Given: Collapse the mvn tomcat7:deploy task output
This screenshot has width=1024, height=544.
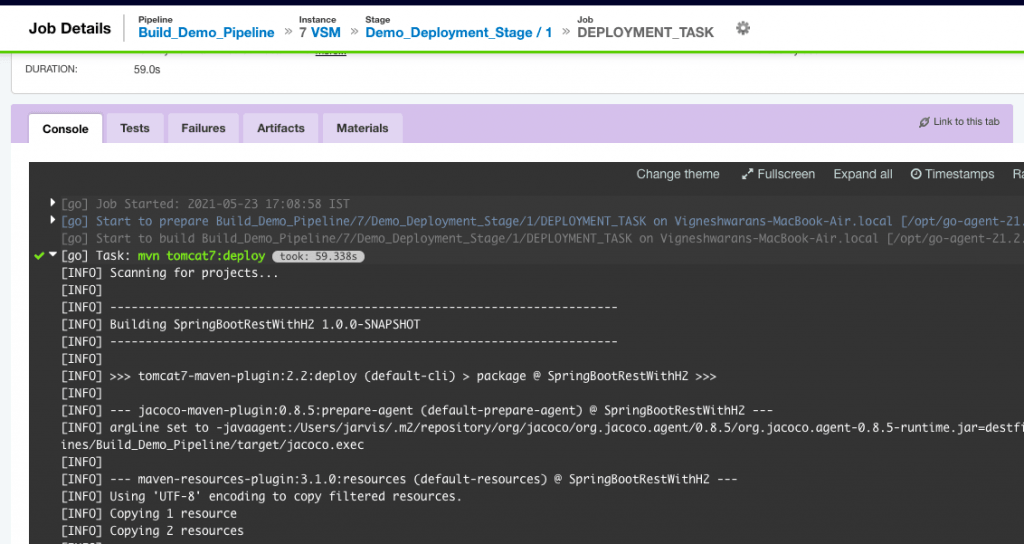Looking at the screenshot, I should tap(53, 256).
